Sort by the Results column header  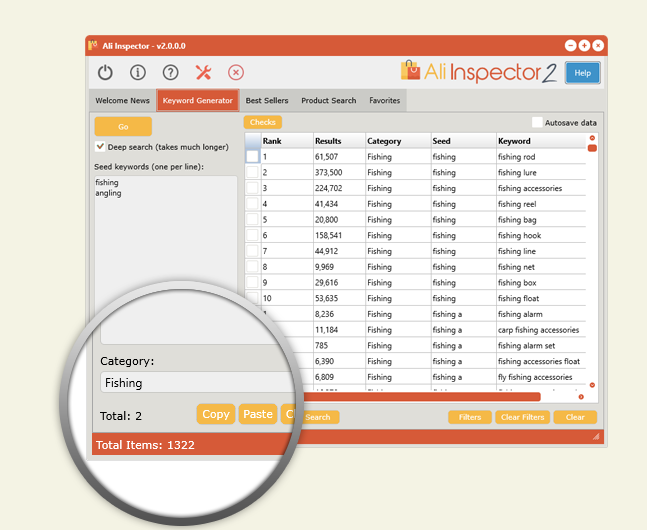tap(339, 141)
